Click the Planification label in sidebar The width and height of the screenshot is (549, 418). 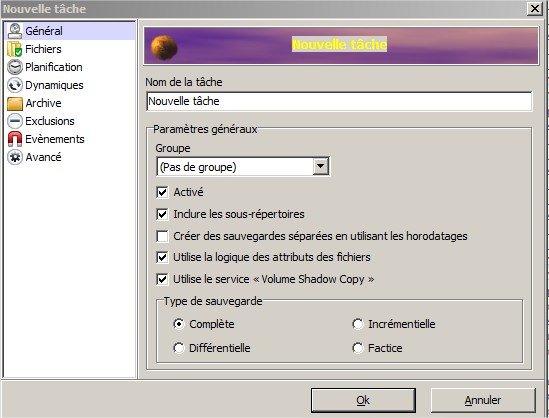click(x=54, y=67)
